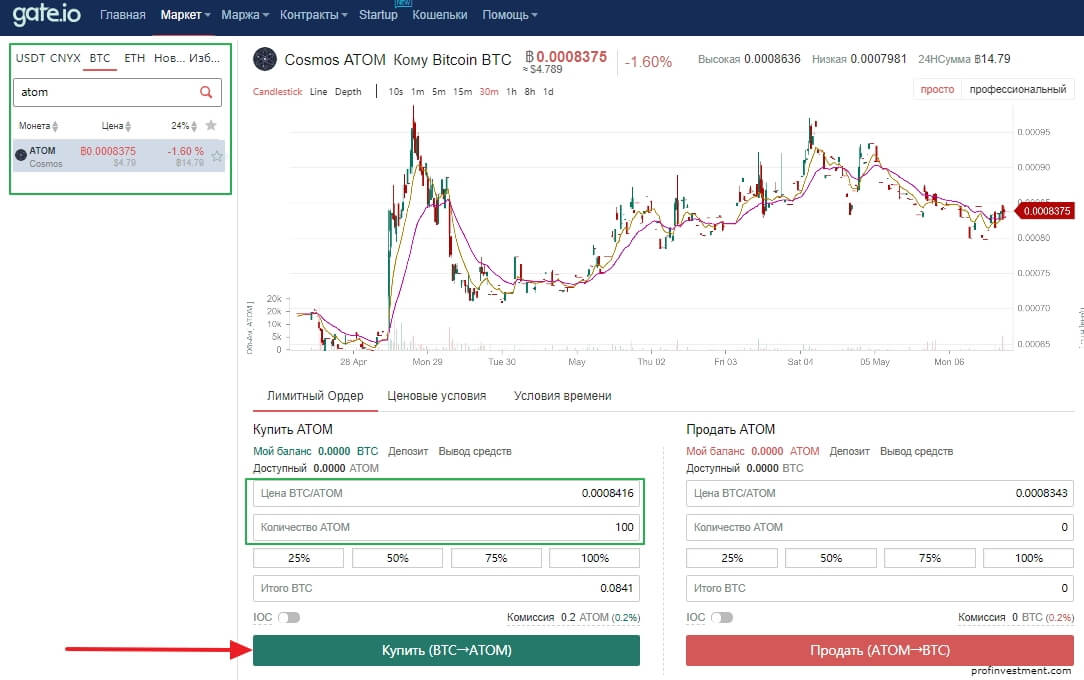Open the Маркет dropdown menu
The width and height of the screenshot is (1084, 680).
[185, 15]
